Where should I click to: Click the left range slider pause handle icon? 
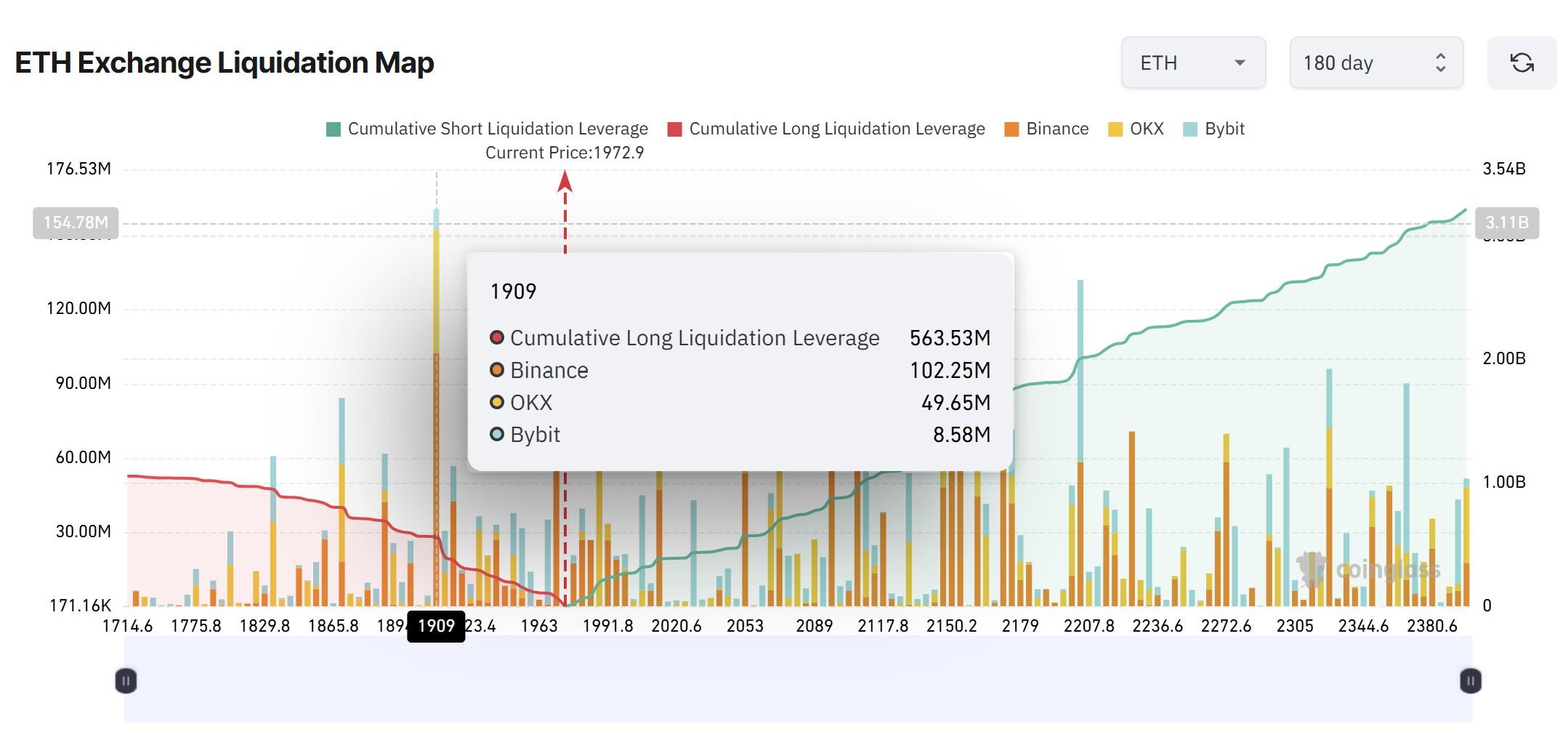click(x=126, y=682)
